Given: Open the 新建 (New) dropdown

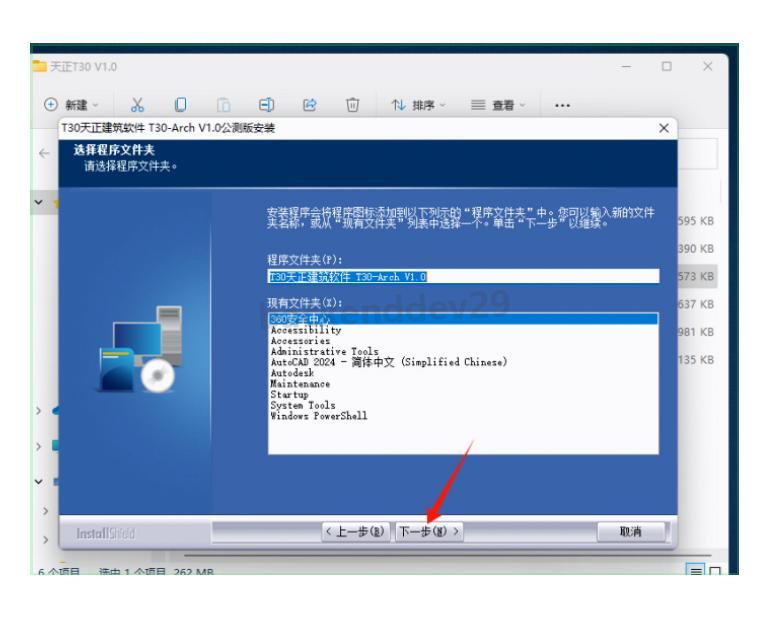Looking at the screenshot, I should click(x=67, y=104).
